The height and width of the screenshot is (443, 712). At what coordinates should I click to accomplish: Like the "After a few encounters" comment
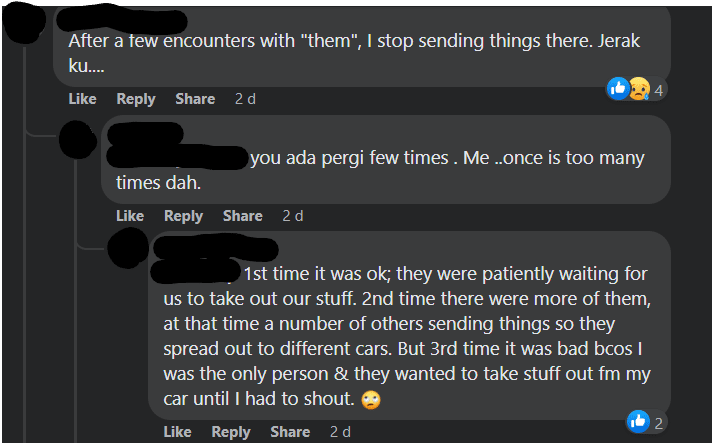point(82,99)
